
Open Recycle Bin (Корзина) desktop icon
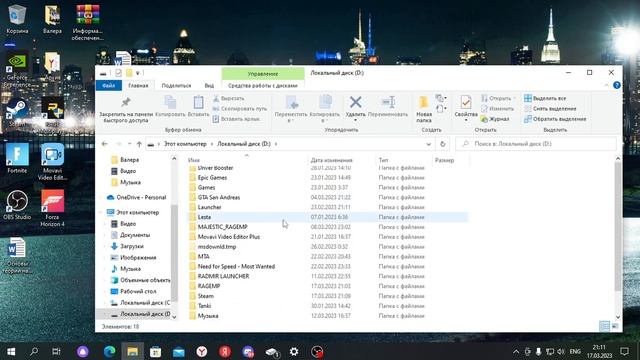(x=17, y=19)
